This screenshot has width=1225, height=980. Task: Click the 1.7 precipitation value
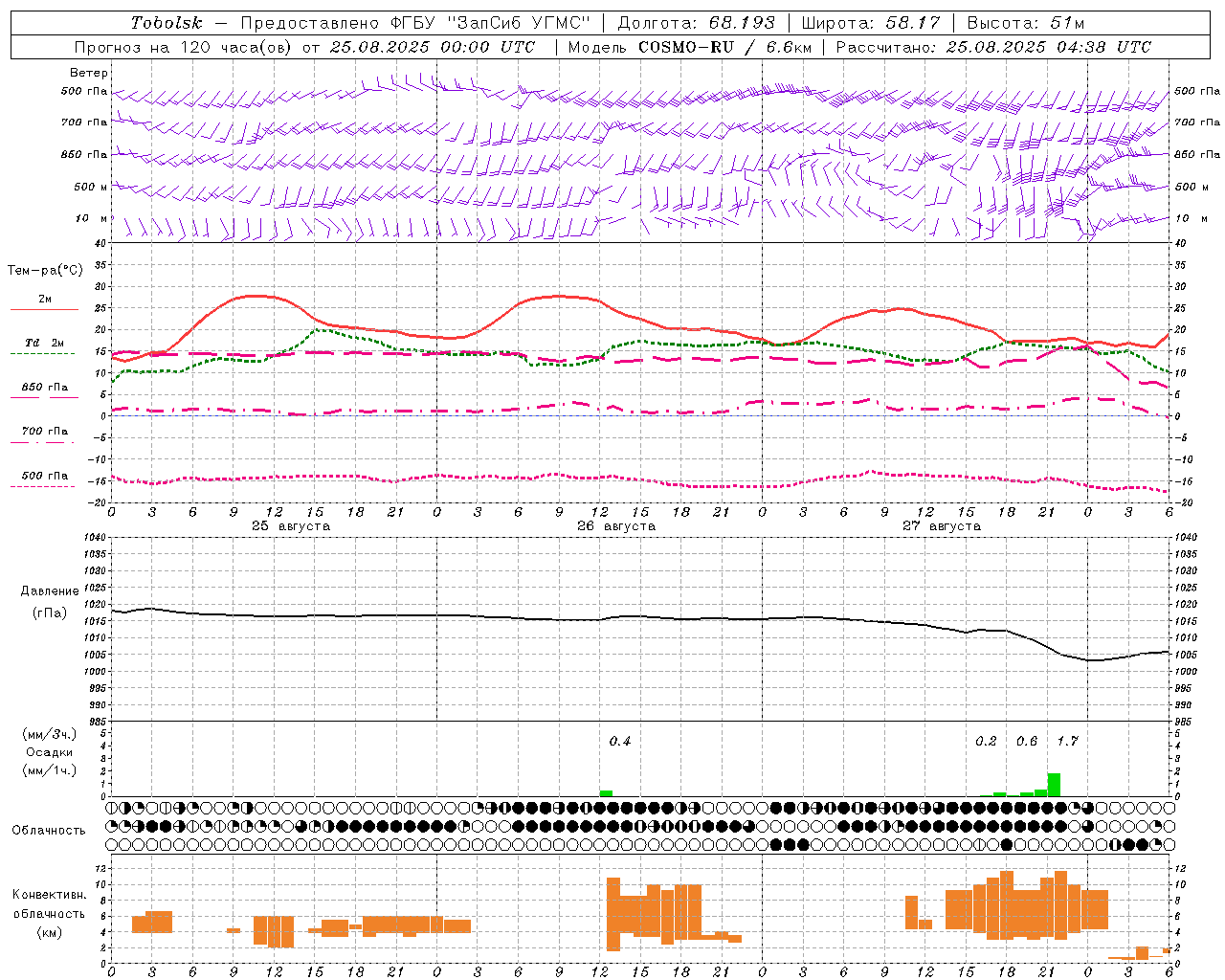1067,741
